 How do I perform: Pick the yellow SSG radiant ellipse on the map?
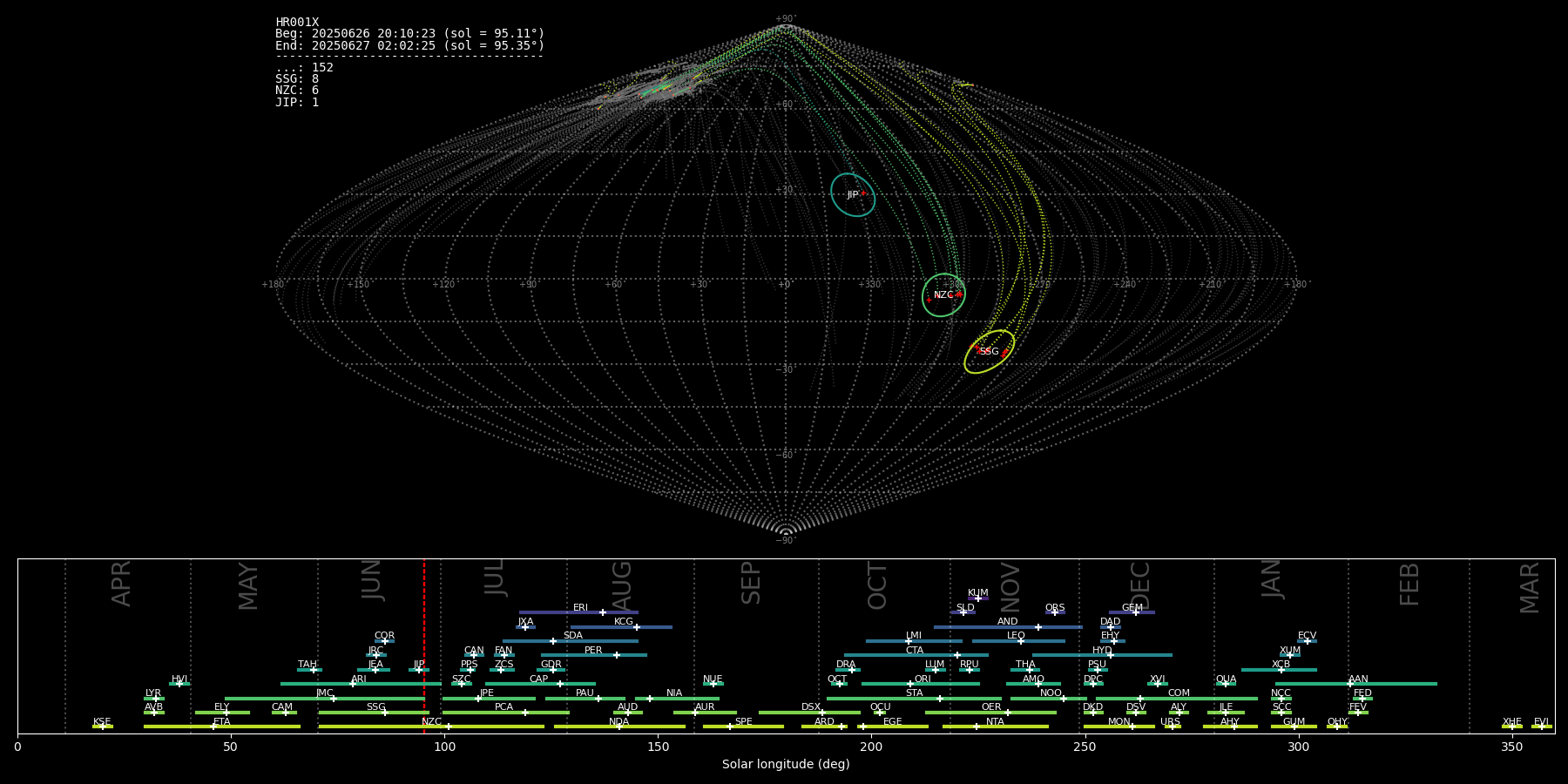click(x=990, y=352)
